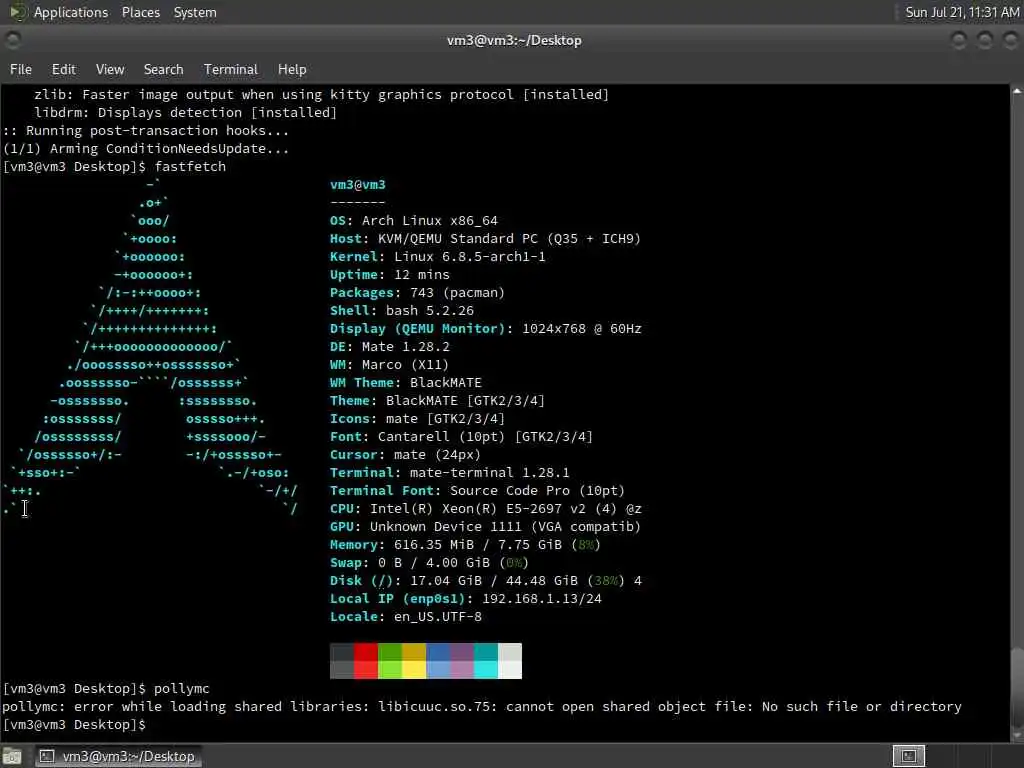Open the Edit menu
This screenshot has width=1024, height=768.
pyautogui.click(x=63, y=69)
